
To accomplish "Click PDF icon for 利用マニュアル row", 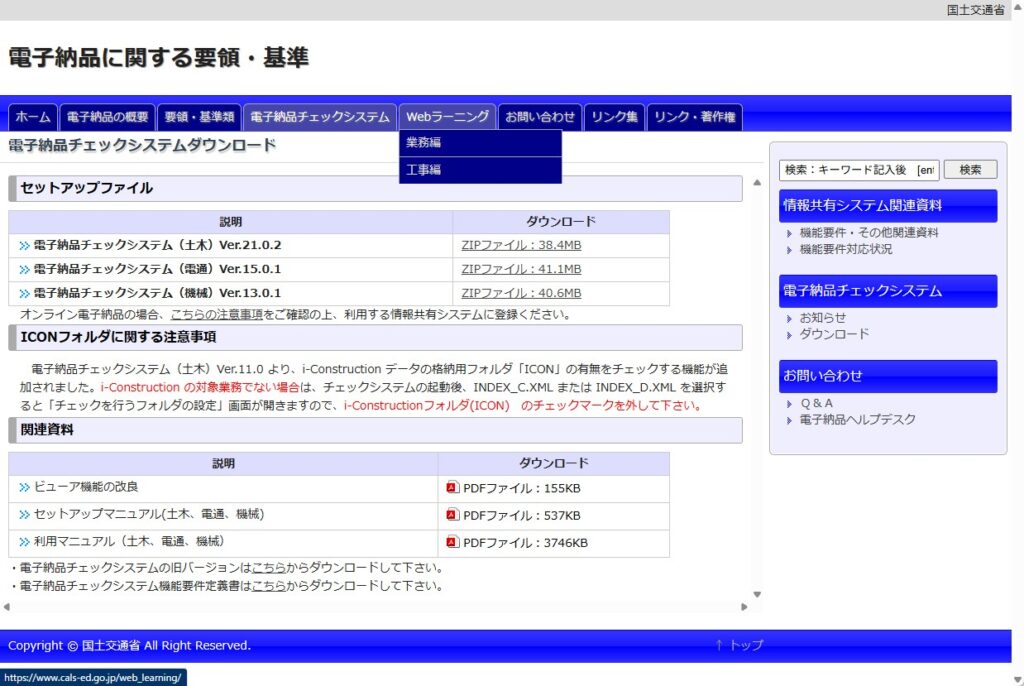I will 452,542.
